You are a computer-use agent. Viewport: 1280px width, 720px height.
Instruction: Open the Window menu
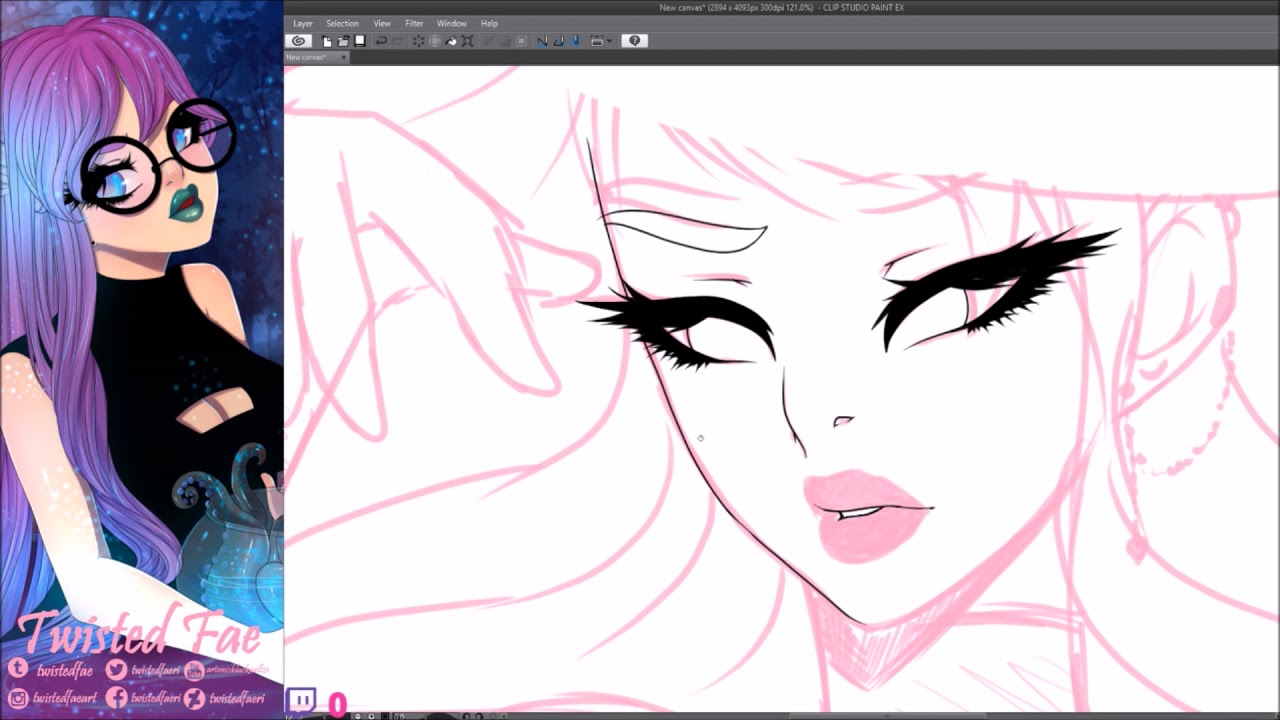452,23
